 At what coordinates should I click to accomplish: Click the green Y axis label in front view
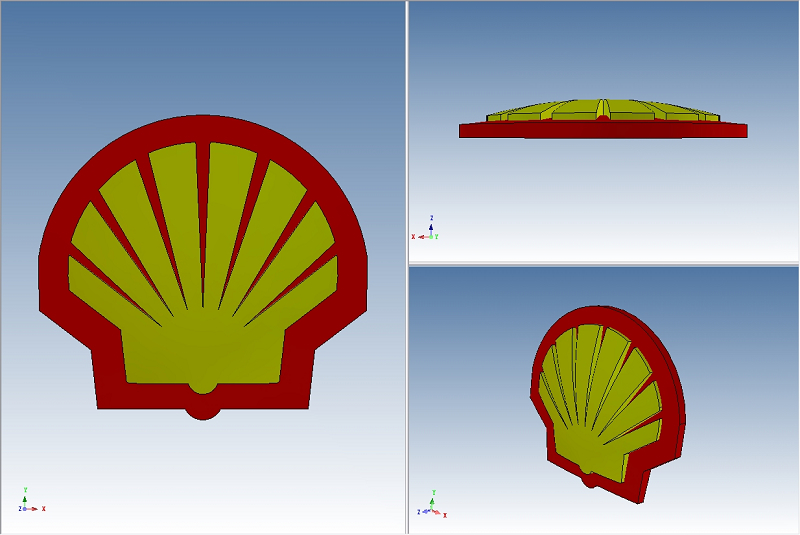(25, 490)
